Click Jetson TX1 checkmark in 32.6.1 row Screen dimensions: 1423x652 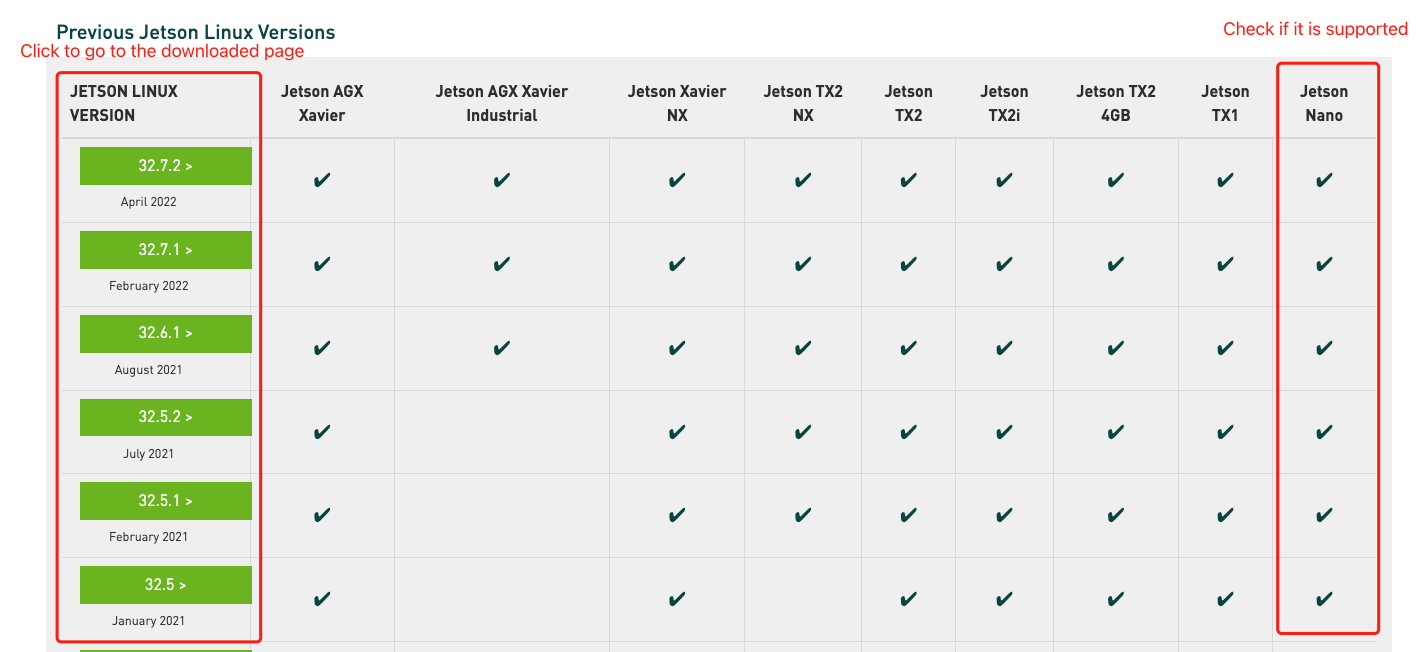1225,349
